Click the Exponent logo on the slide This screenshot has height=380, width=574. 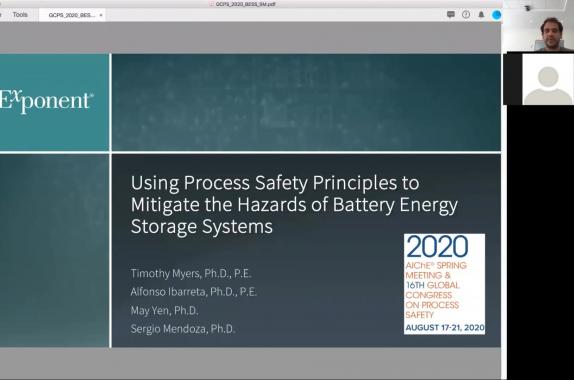(x=46, y=101)
